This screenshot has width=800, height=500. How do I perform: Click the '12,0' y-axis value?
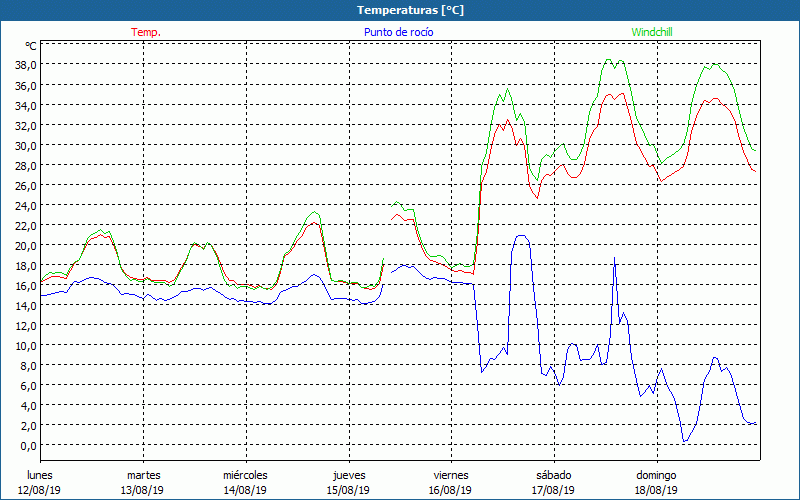pyautogui.click(x=27, y=326)
